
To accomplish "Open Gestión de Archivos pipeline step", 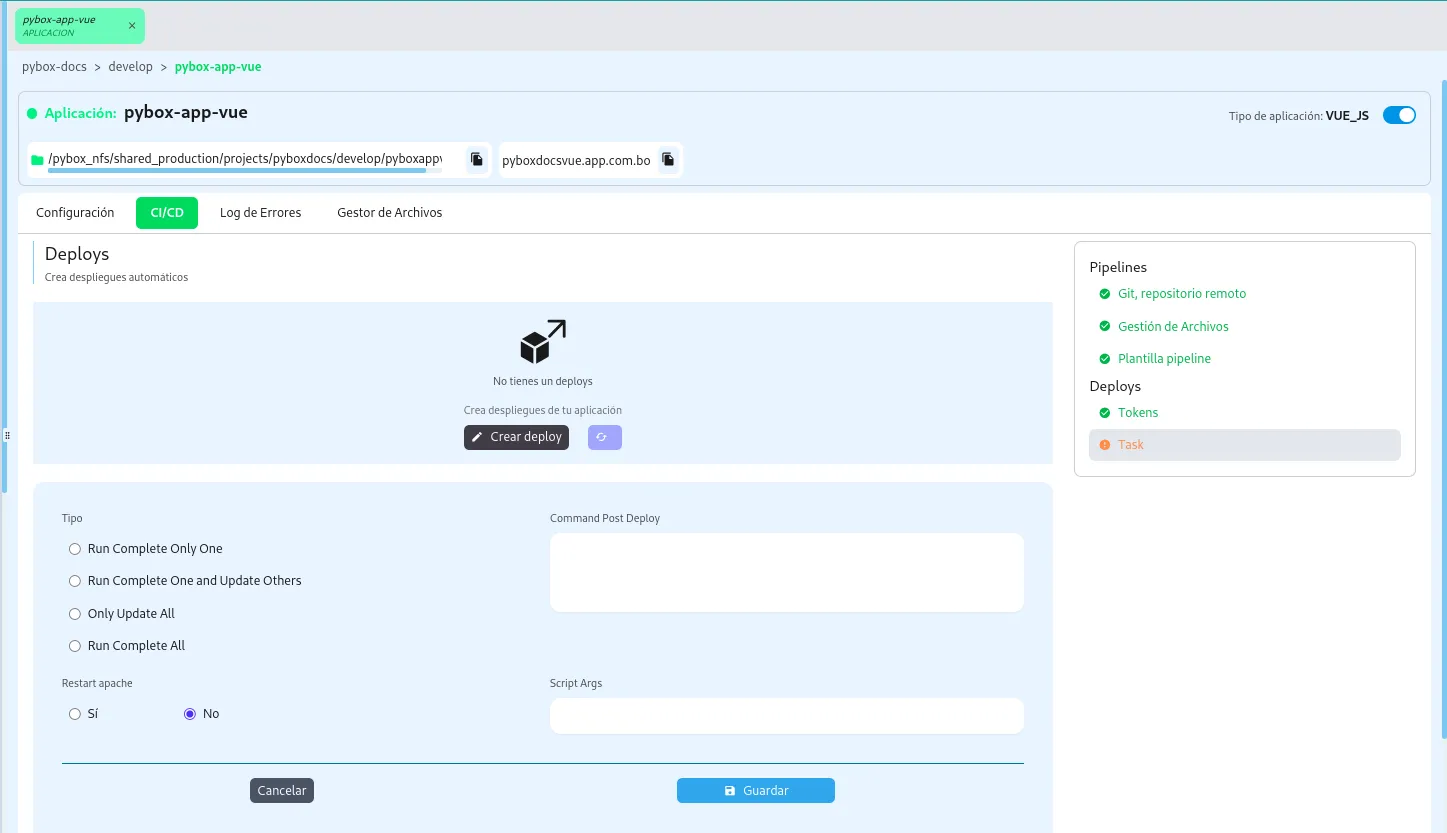I will pos(1173,326).
